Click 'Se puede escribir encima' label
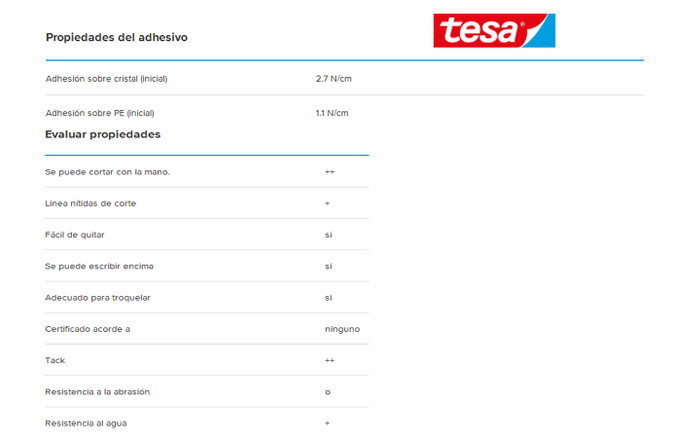Screen dimensions: 700x438 tap(99, 266)
